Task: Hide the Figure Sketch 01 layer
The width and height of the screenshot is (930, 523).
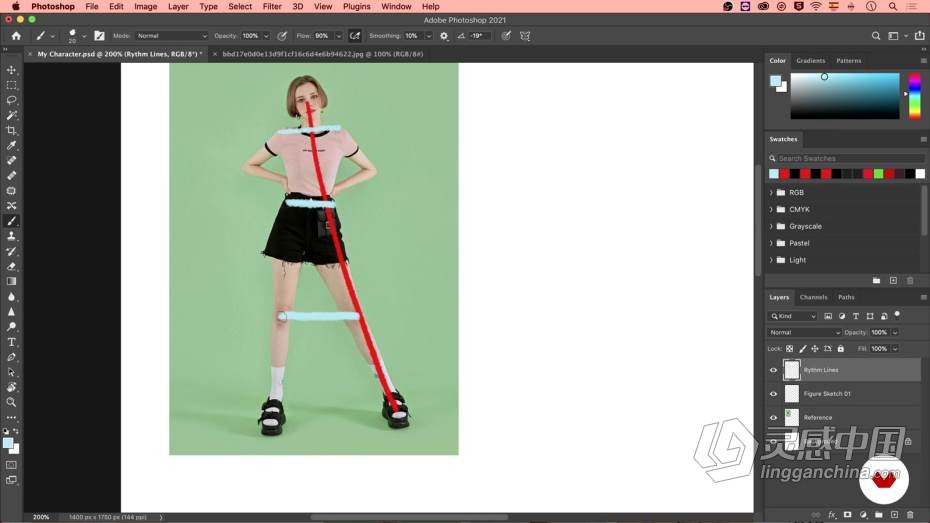Action: point(773,394)
